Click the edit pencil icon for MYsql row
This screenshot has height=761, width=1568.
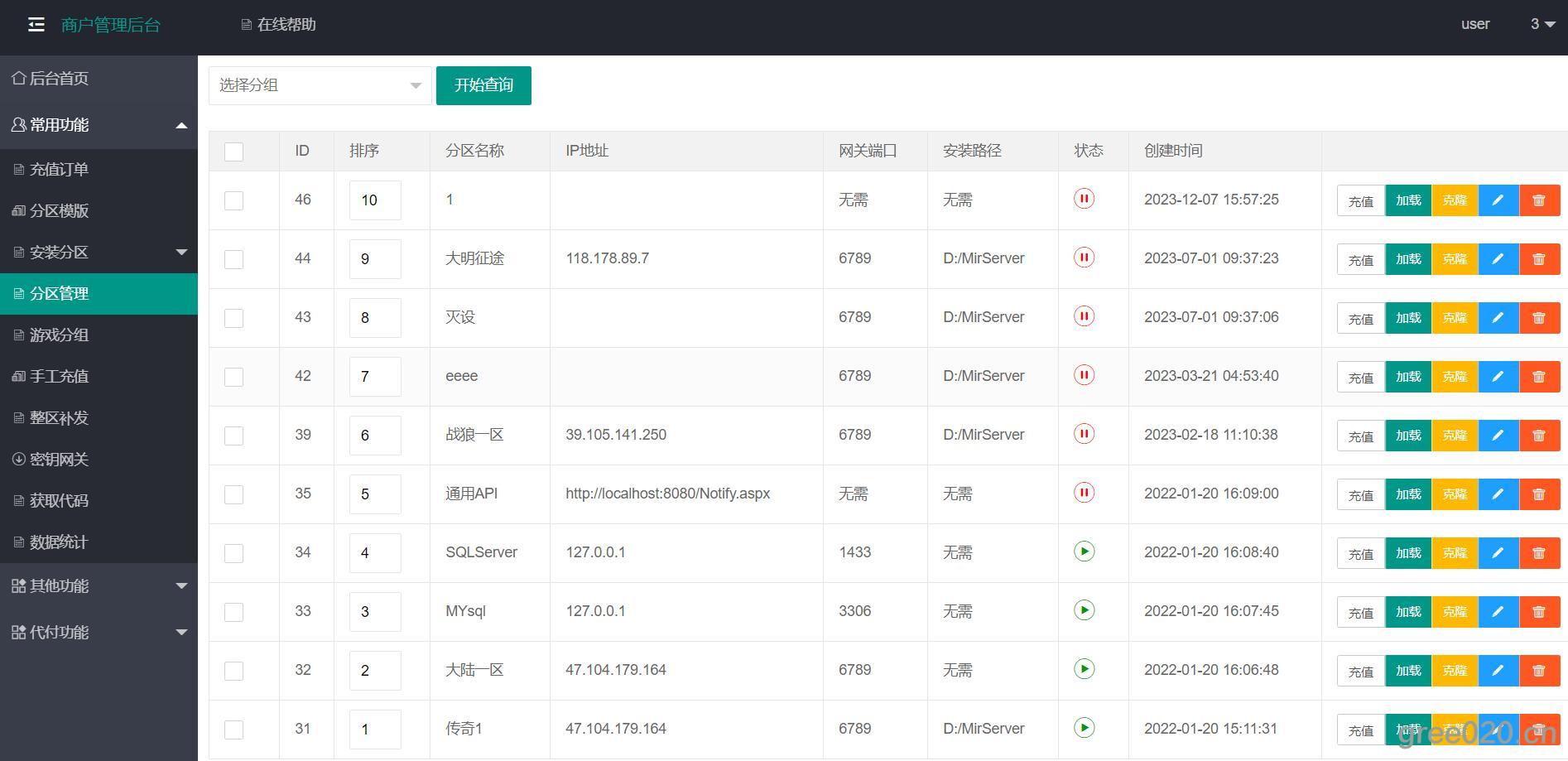tap(1498, 612)
